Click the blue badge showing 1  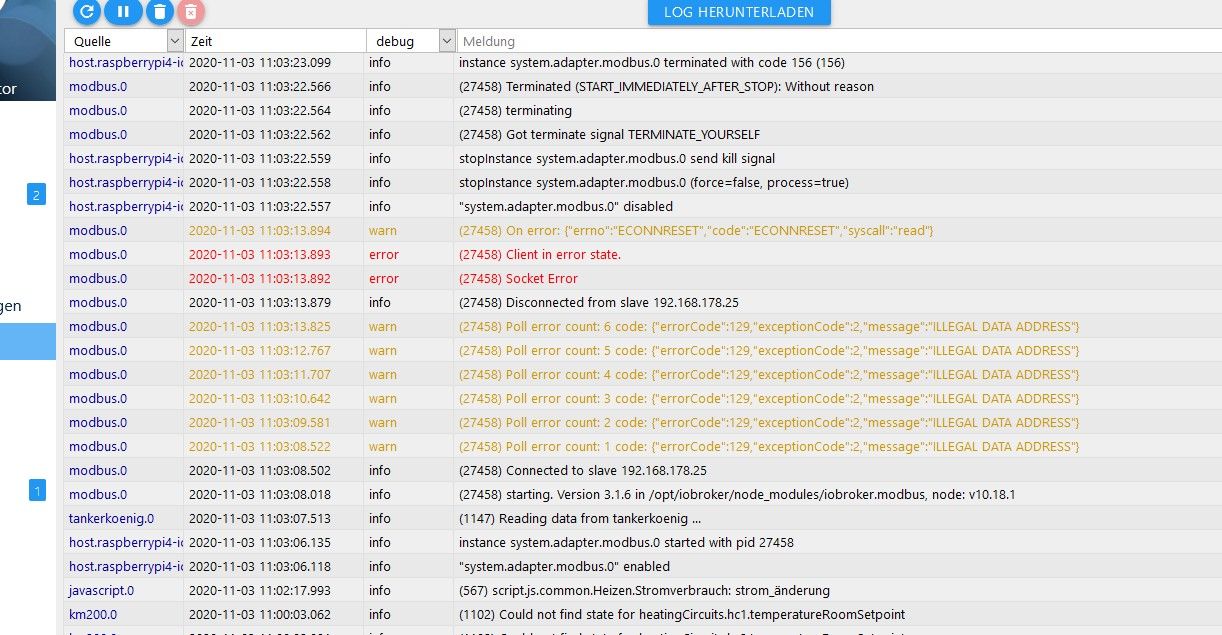(x=36, y=490)
